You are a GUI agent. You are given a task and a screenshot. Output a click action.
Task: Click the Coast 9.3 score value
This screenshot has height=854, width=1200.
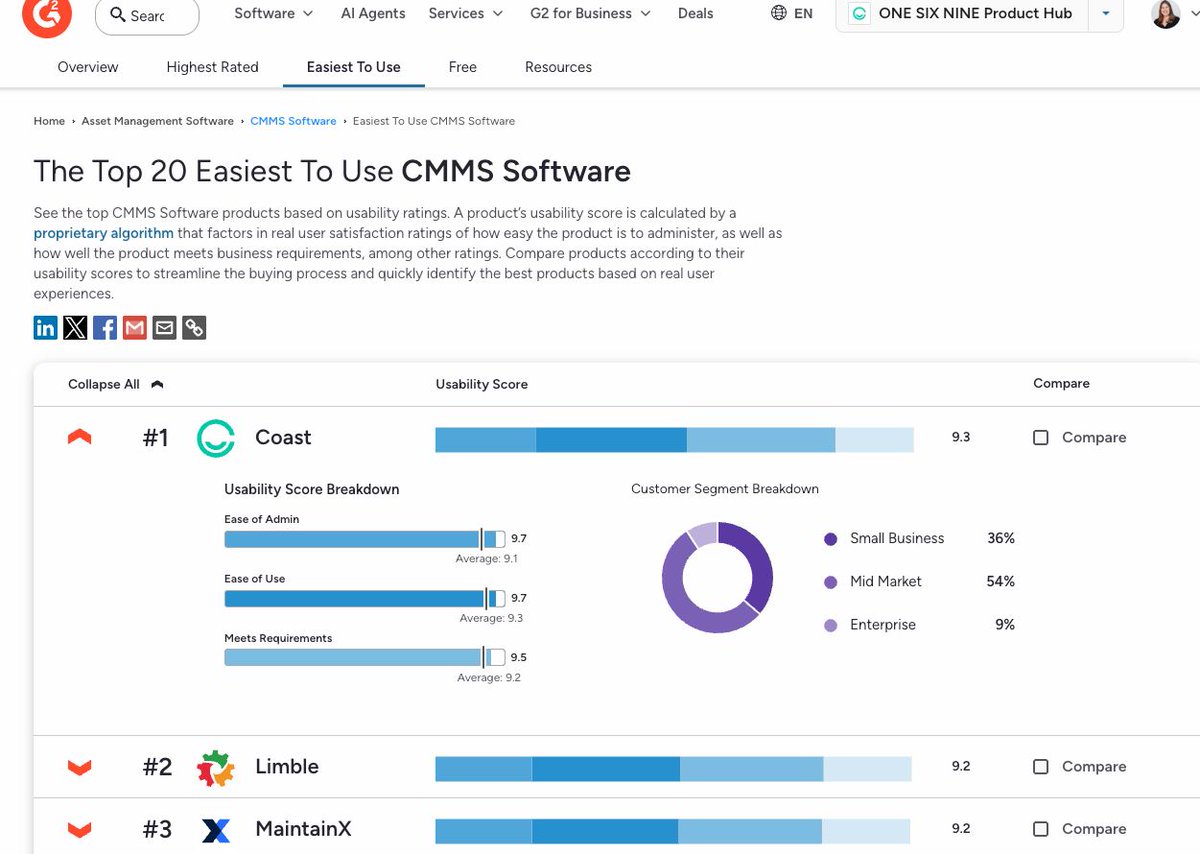pyautogui.click(x=961, y=437)
